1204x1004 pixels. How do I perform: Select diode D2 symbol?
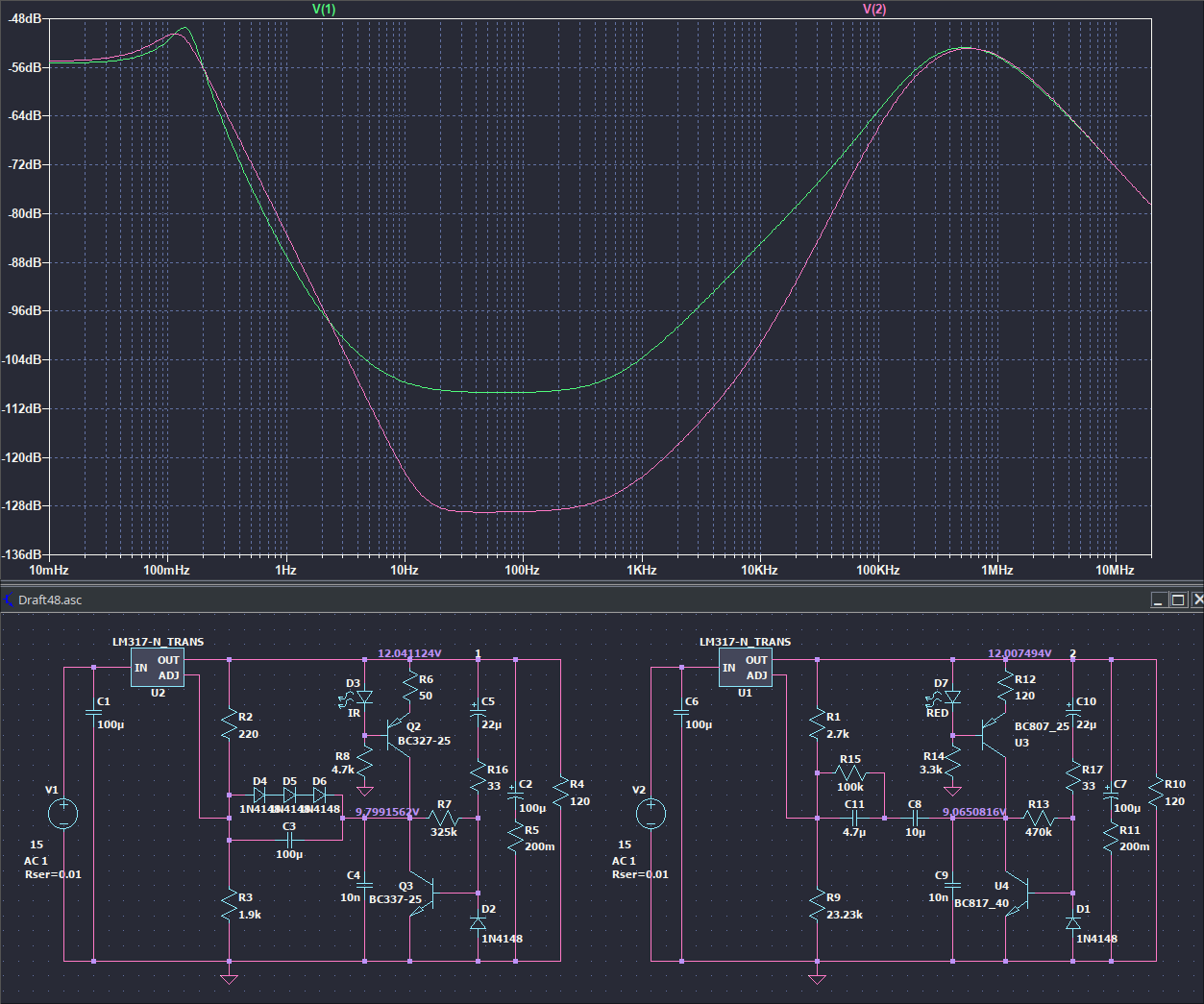[479, 923]
